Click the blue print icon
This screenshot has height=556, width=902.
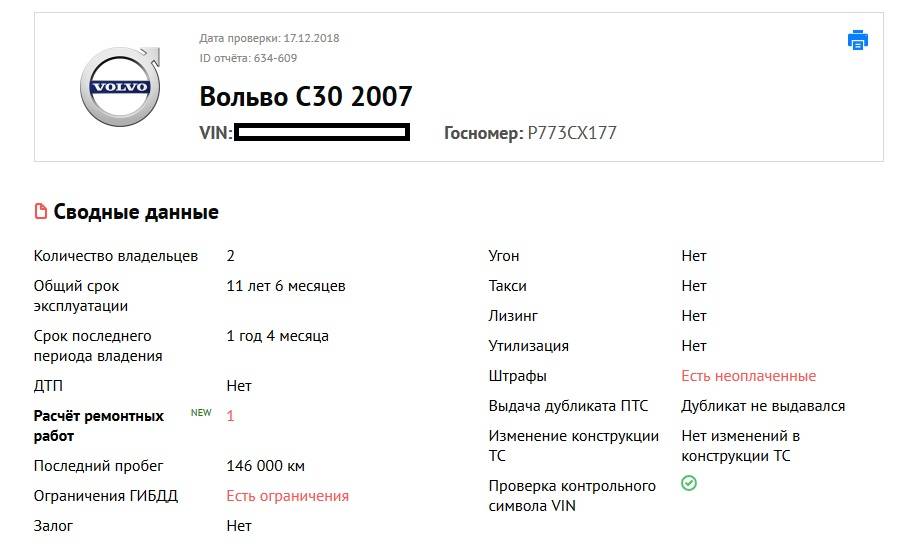[857, 40]
